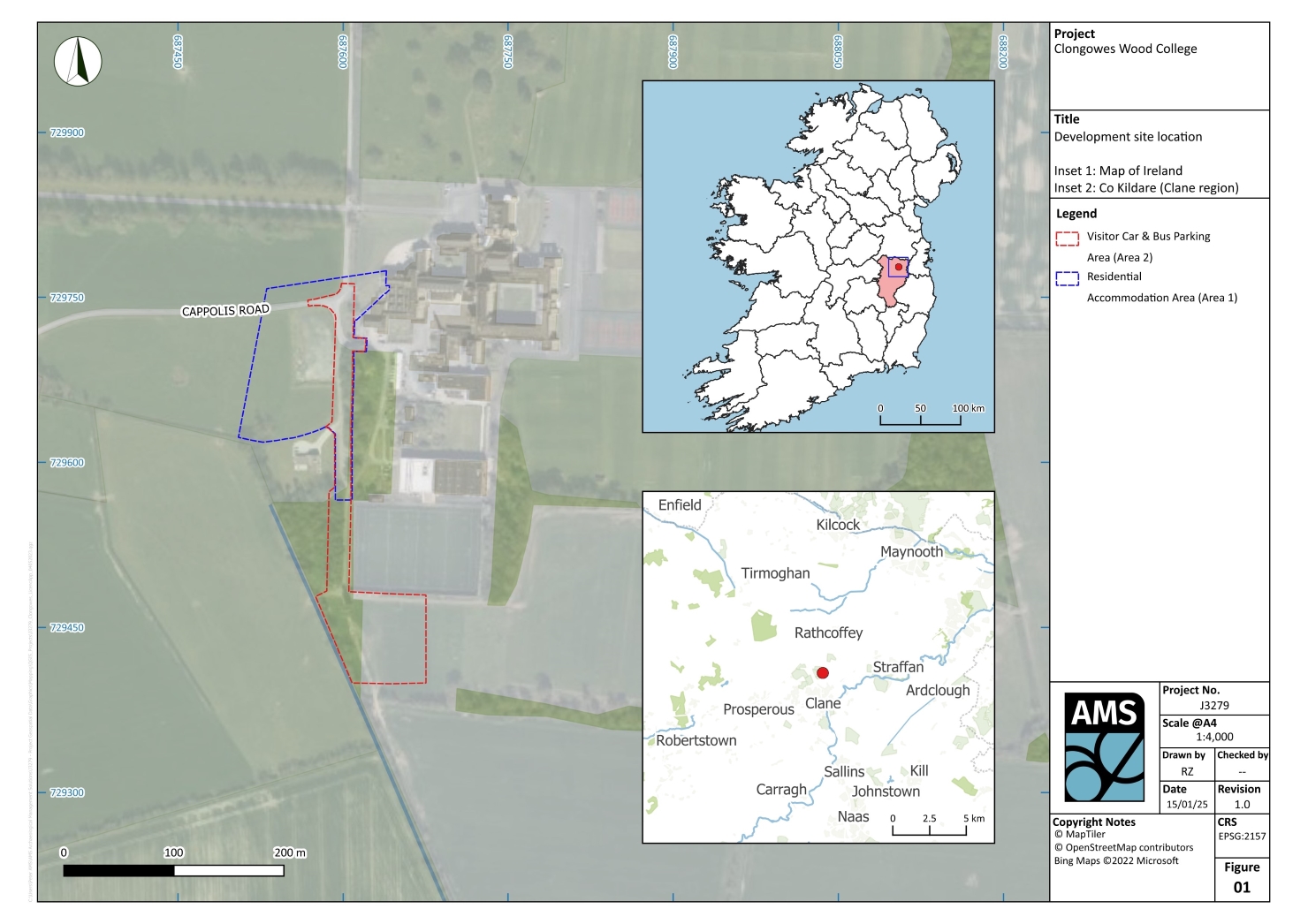Select the EPSG:2157 CRS text
The image size is (1308, 924).
(1242, 837)
